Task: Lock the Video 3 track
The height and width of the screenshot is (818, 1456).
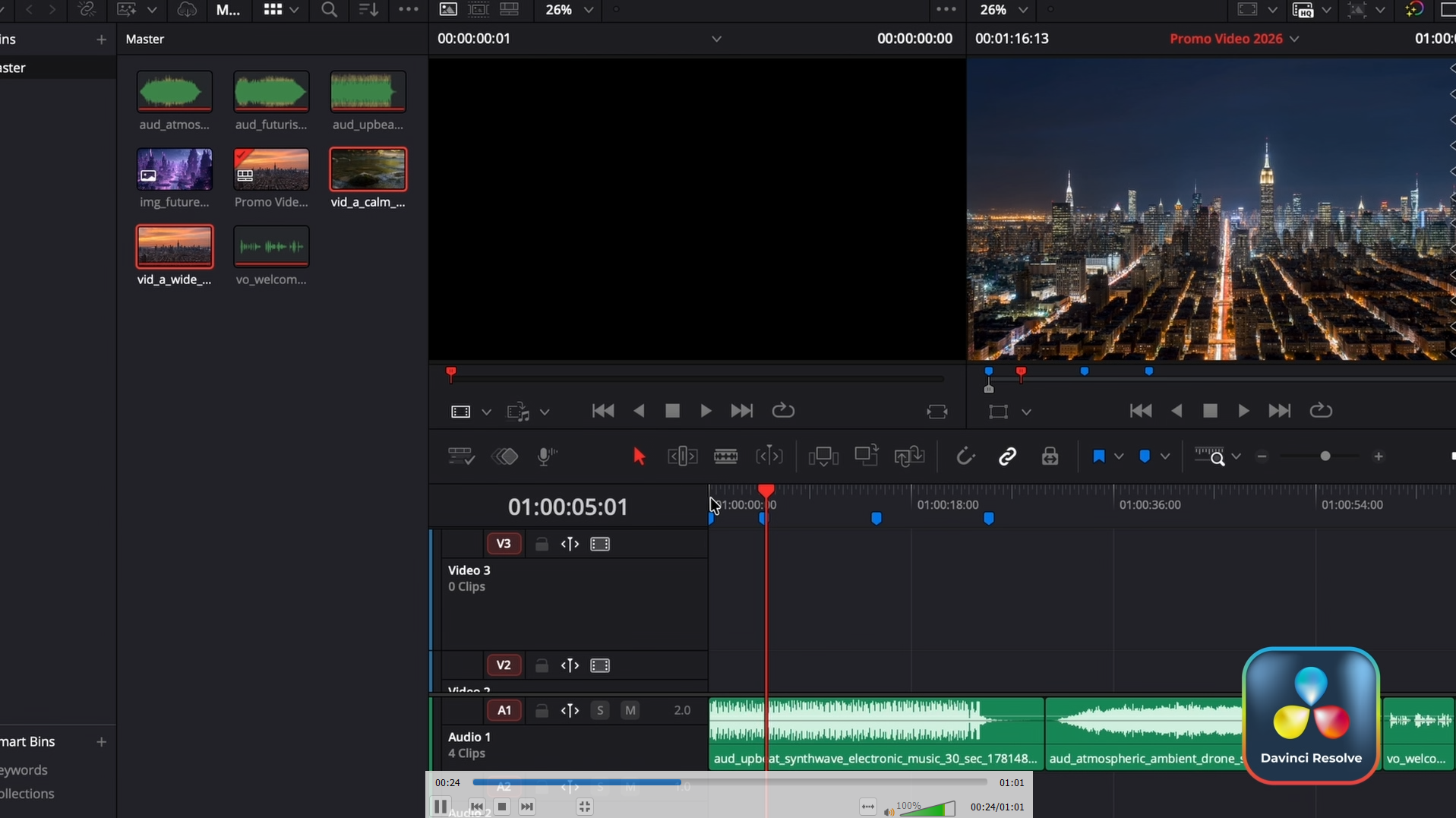Action: pyautogui.click(x=542, y=545)
